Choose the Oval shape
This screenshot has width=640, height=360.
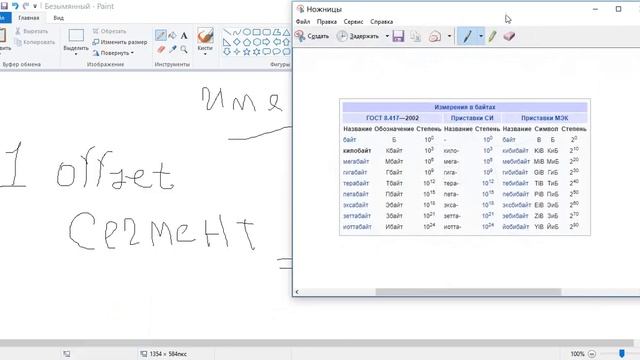247,32
